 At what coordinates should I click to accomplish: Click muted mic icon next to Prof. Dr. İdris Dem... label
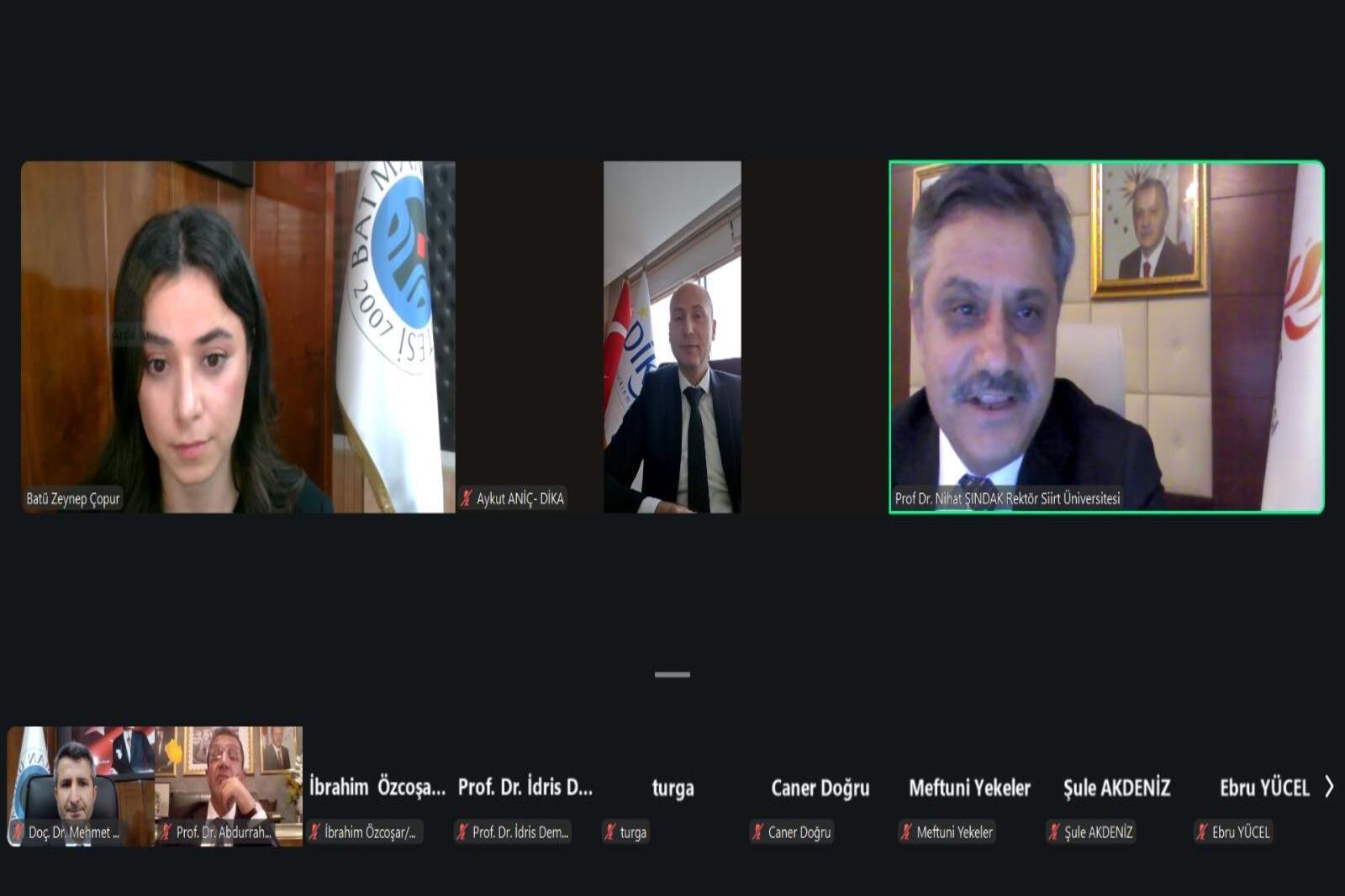point(462,832)
